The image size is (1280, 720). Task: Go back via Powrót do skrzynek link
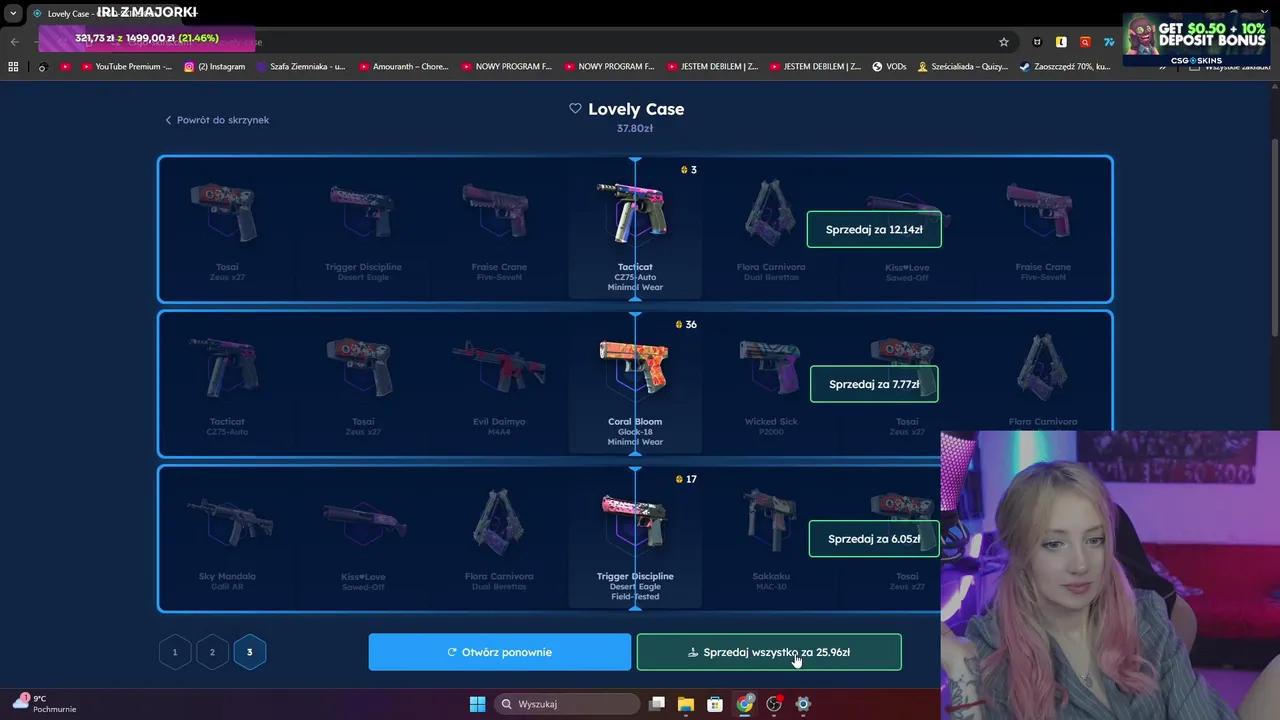pyautogui.click(x=217, y=120)
